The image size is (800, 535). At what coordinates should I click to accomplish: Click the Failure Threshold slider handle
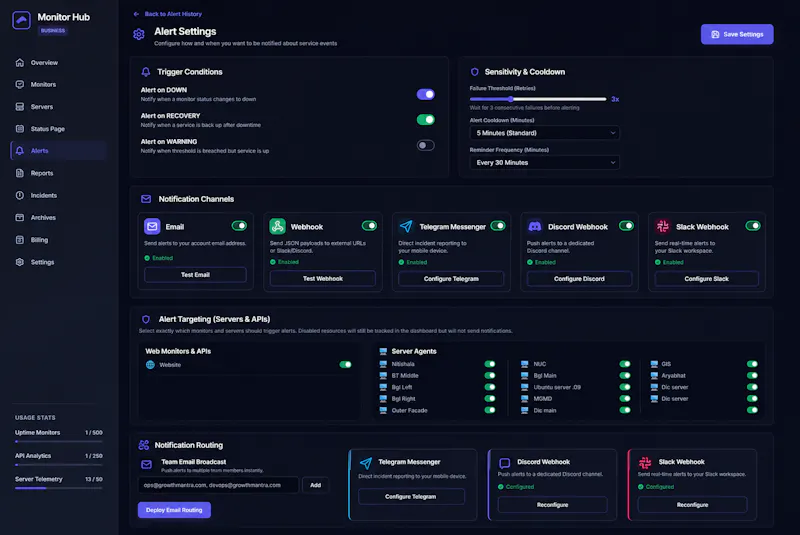tap(510, 99)
